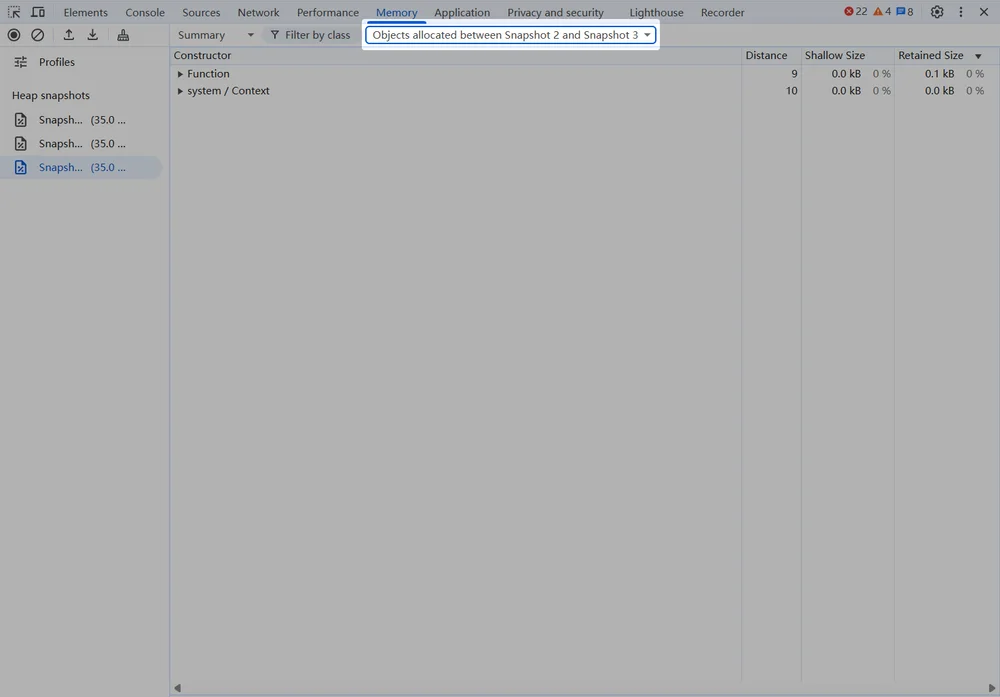
Task: Switch to the Elements tab
Action: point(85,12)
